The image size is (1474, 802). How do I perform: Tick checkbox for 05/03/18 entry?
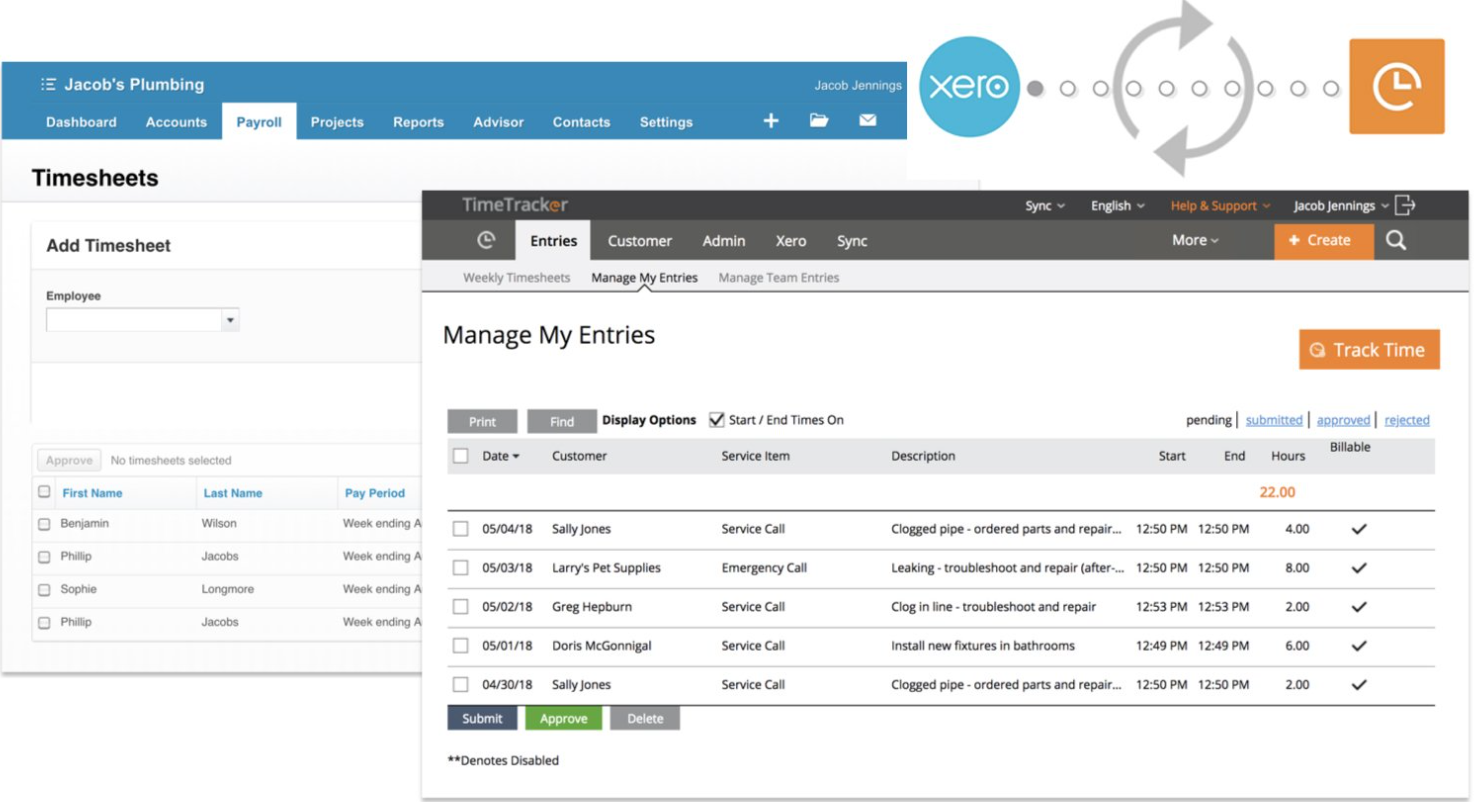point(460,568)
